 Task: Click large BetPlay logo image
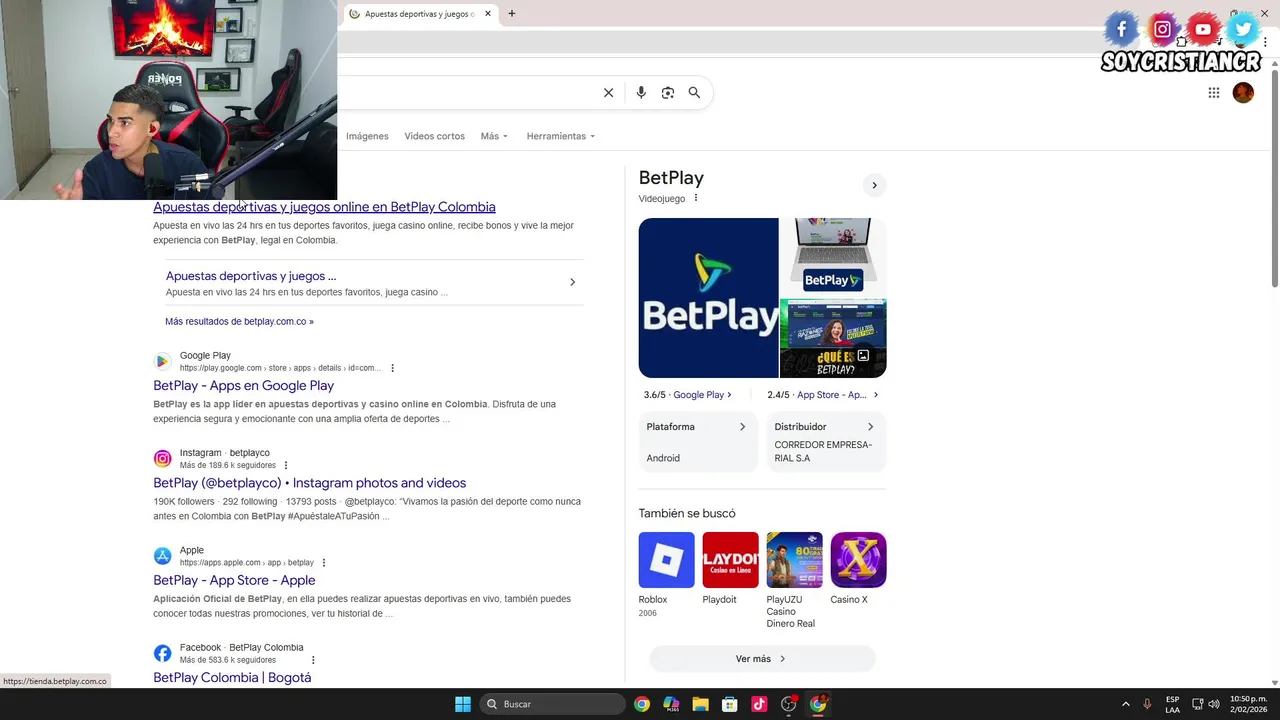[x=708, y=298]
